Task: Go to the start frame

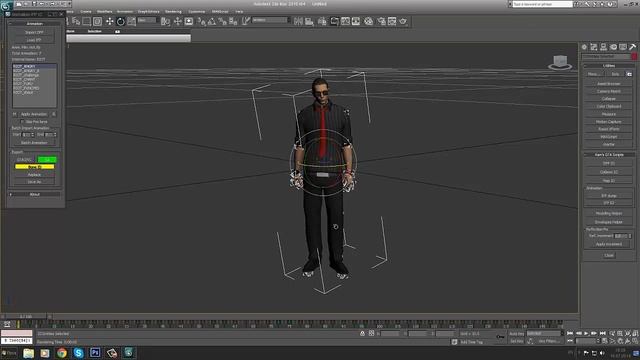Action: click(x=570, y=333)
